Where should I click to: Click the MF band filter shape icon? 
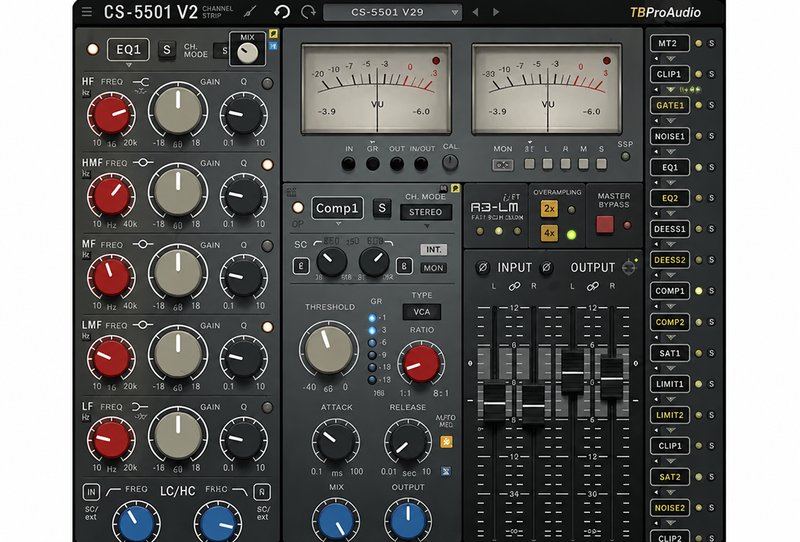(x=143, y=244)
